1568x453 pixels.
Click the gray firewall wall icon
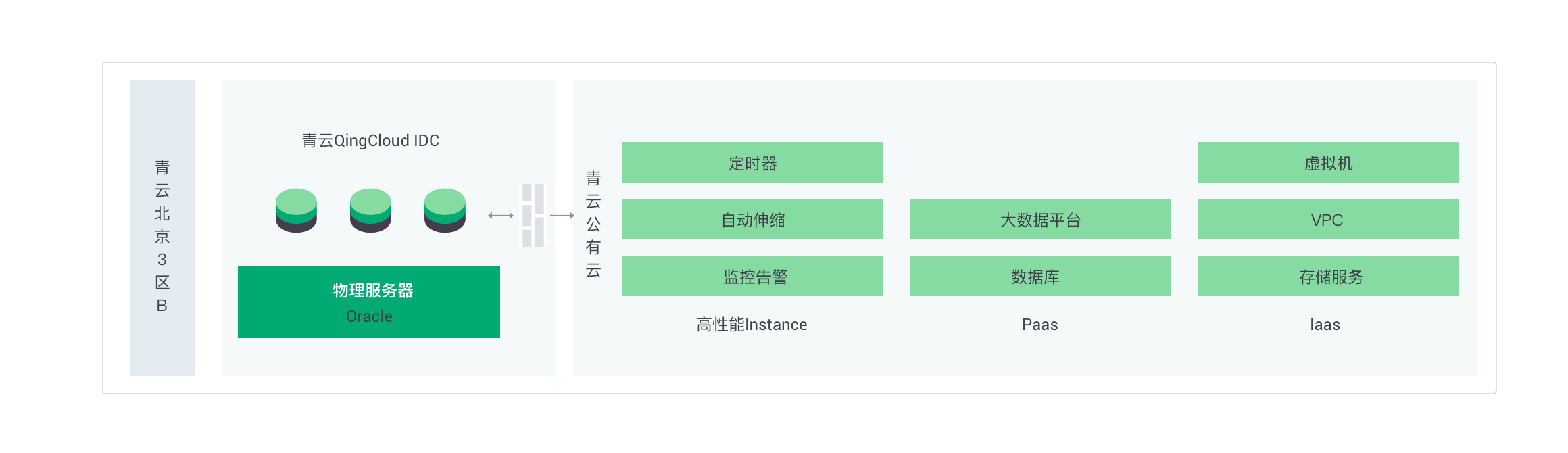click(533, 215)
